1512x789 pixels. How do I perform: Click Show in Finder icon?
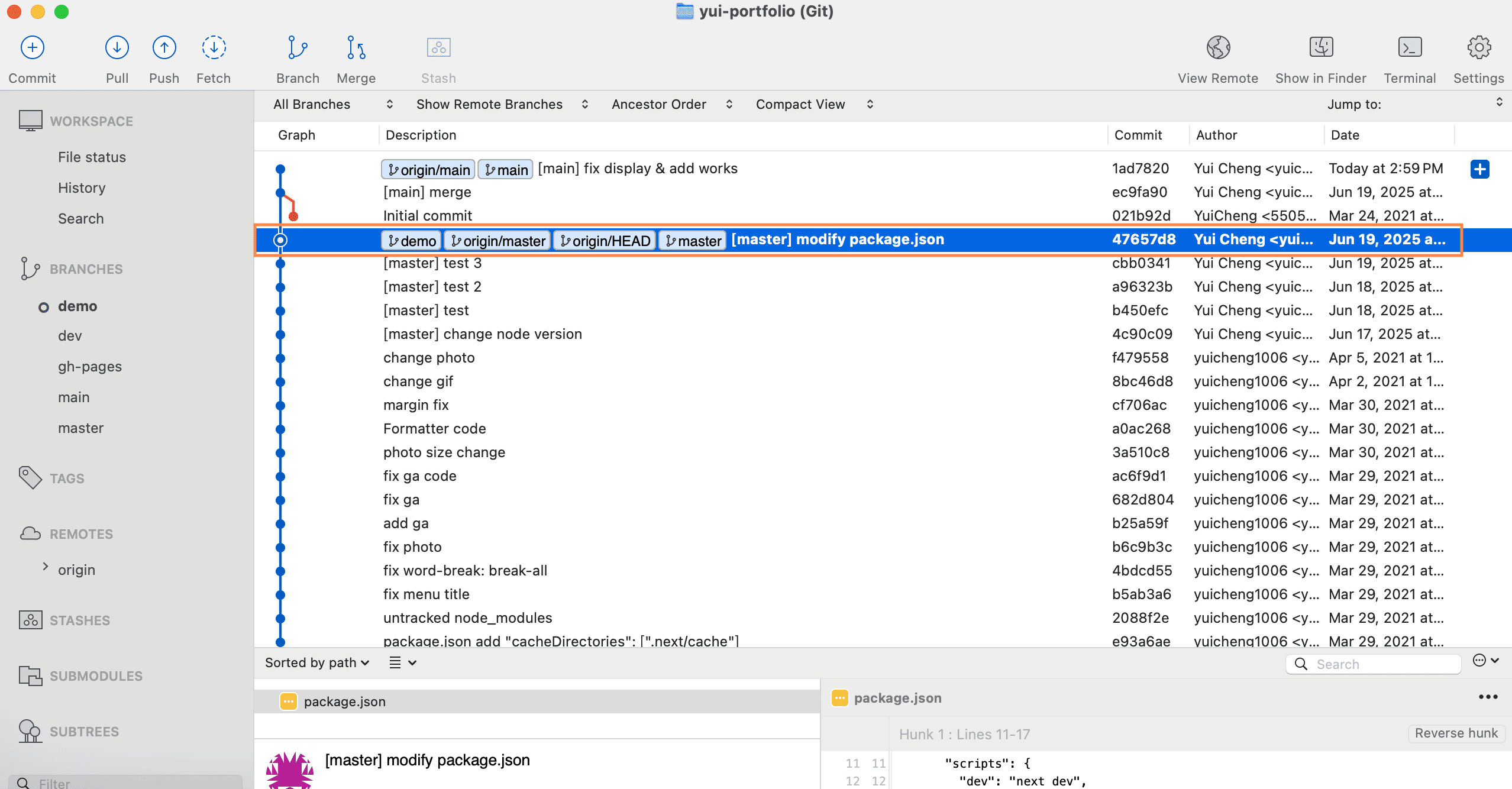1321,48
